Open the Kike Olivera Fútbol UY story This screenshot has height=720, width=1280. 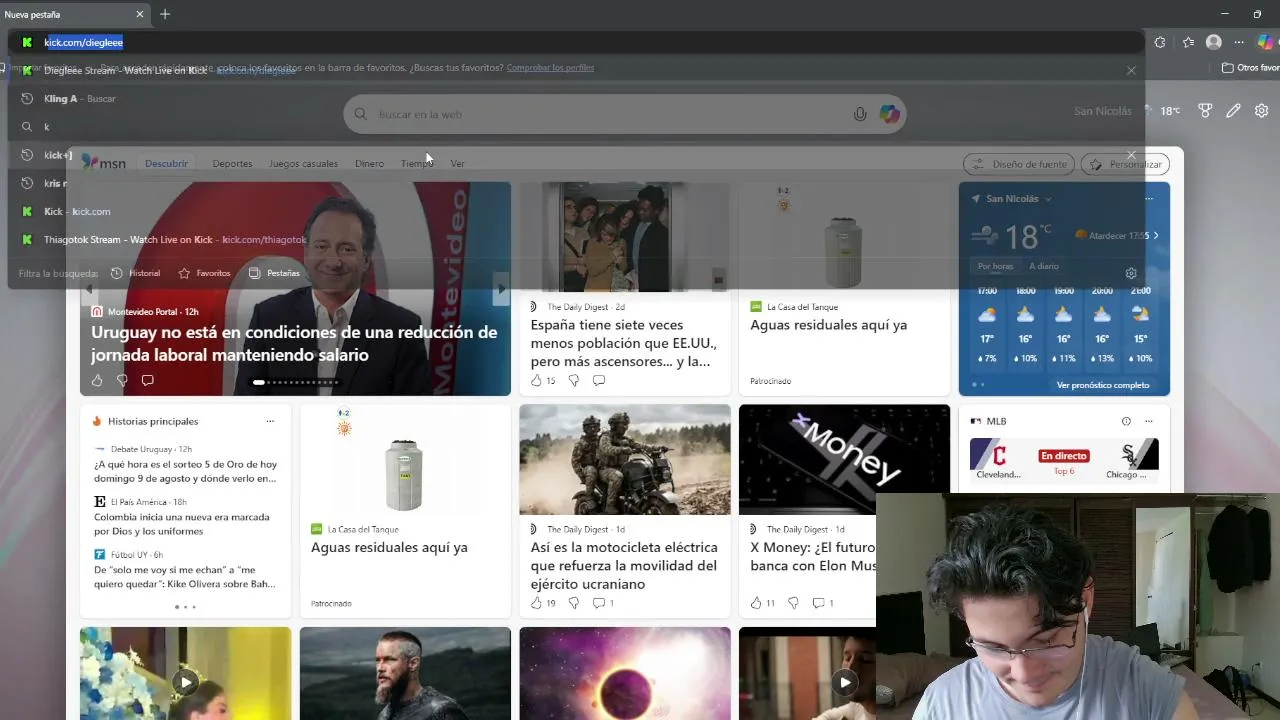[x=185, y=577]
